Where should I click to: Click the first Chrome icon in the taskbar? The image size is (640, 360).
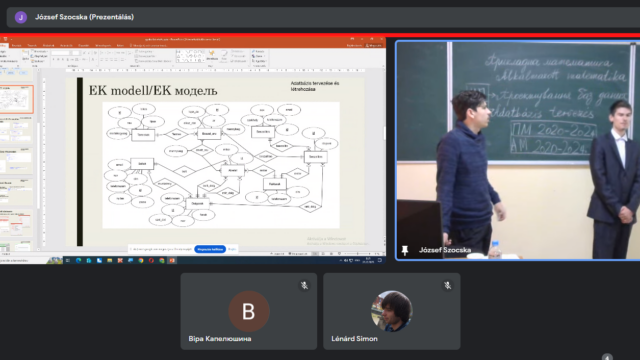click(141, 260)
